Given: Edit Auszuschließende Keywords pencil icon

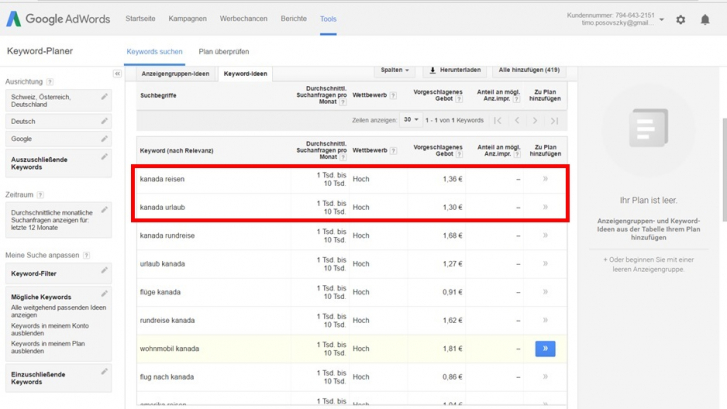Looking at the screenshot, I should pyautogui.click(x=104, y=157).
